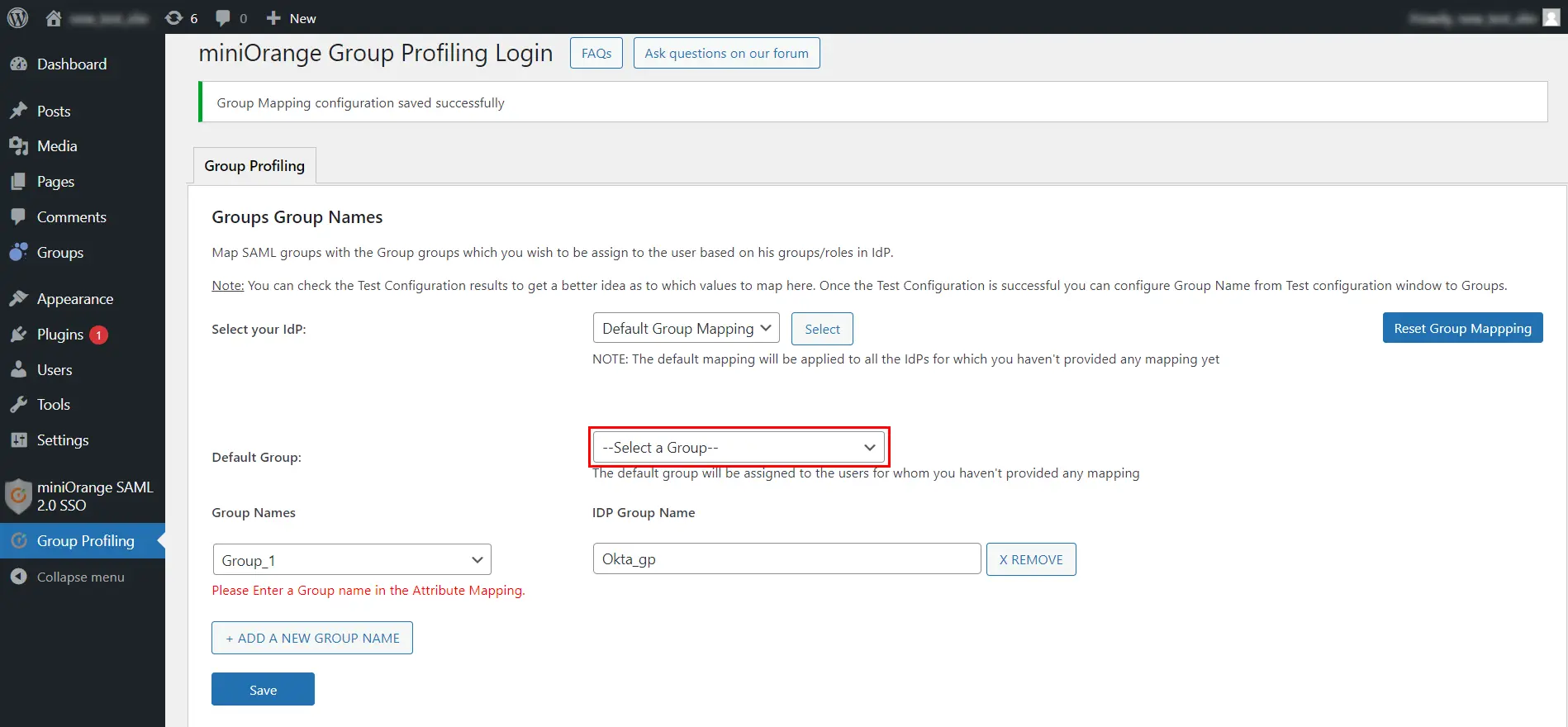Click the success notice text
This screenshot has width=1568, height=727.
tap(360, 102)
